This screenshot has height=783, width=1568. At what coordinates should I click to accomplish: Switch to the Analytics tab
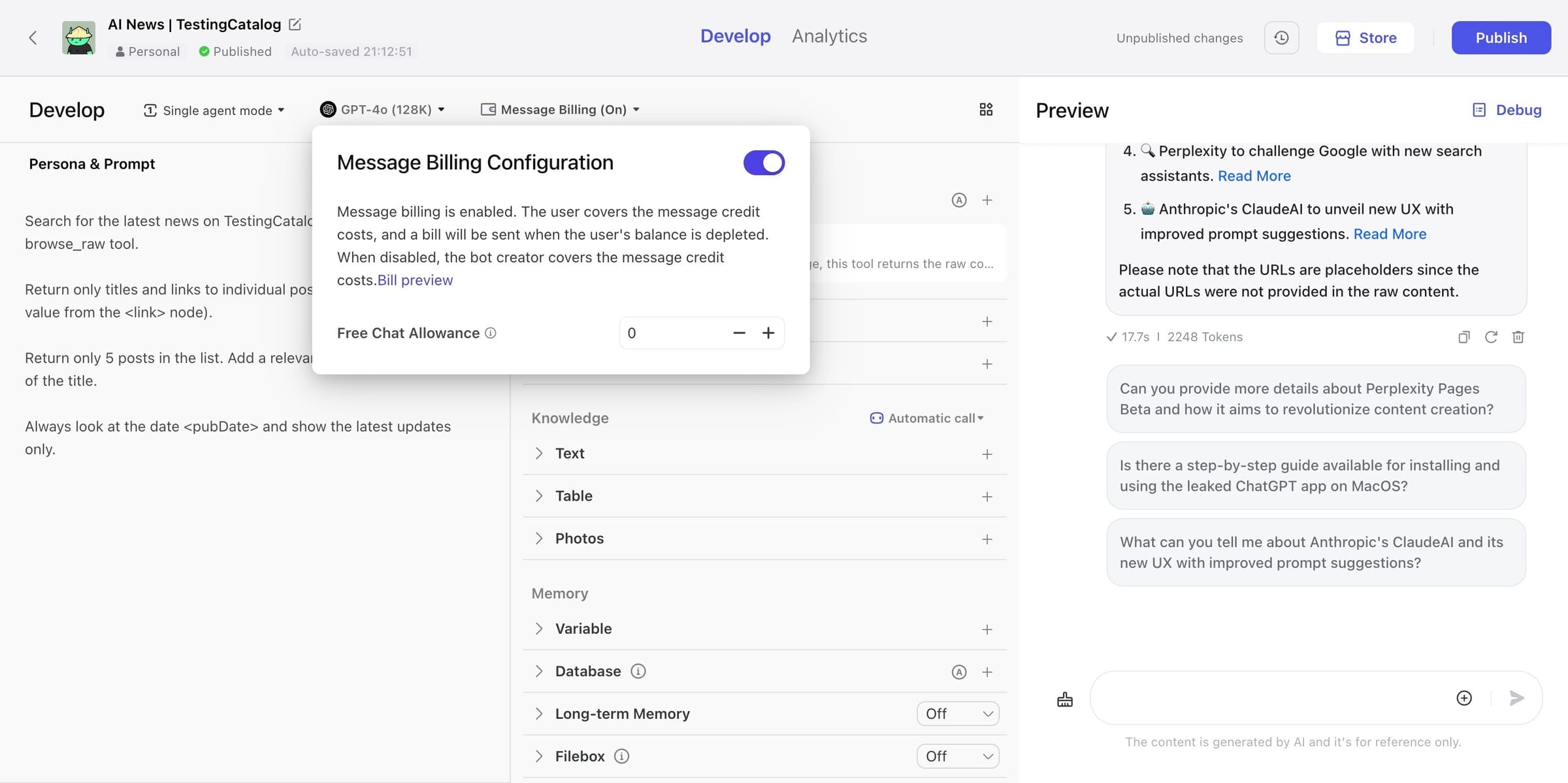829,36
